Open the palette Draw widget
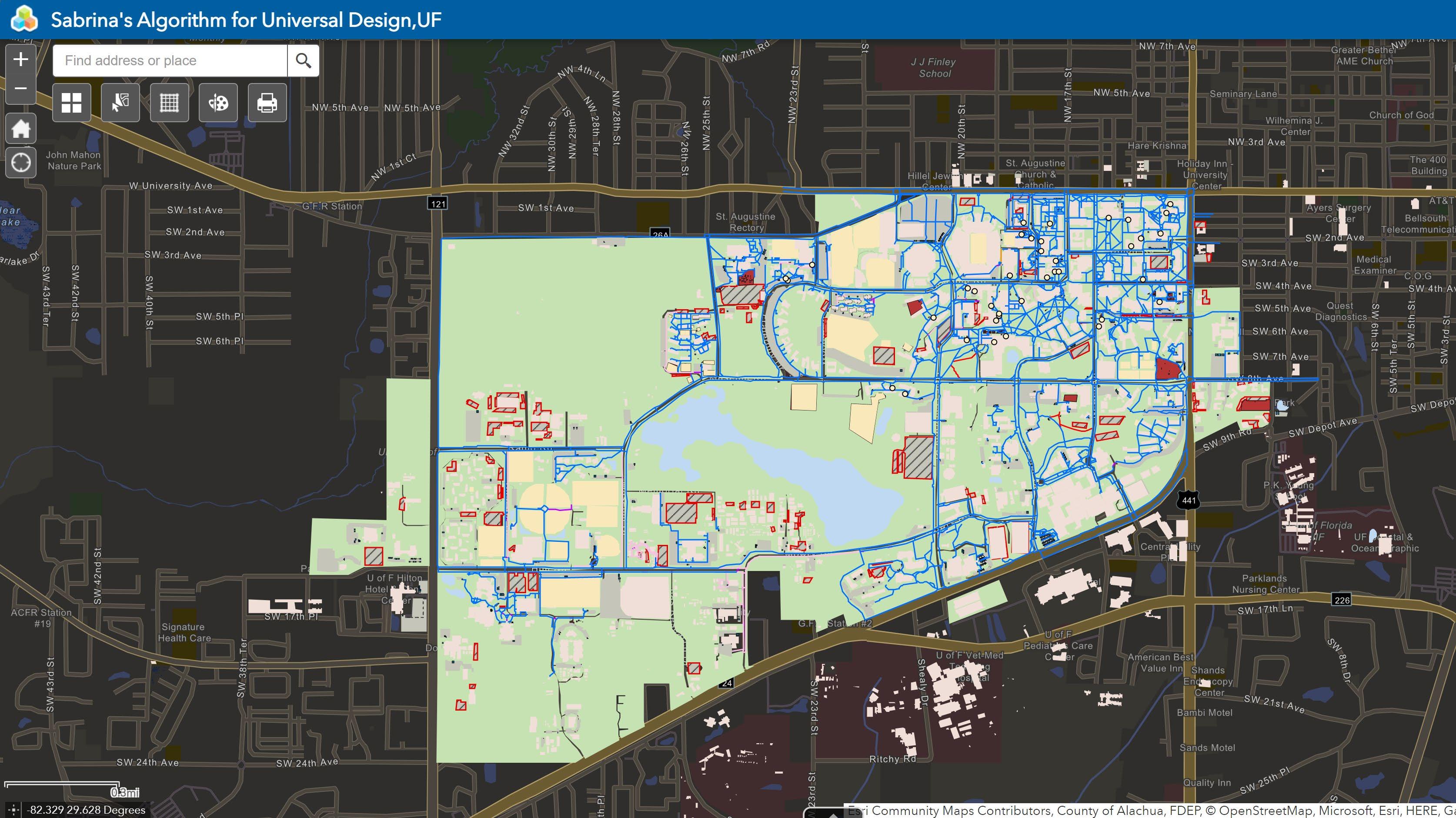The height and width of the screenshot is (818, 1456). [218, 103]
